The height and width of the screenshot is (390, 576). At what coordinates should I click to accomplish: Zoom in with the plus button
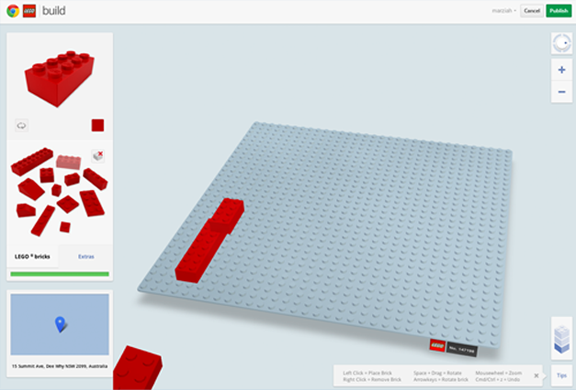pyautogui.click(x=562, y=70)
